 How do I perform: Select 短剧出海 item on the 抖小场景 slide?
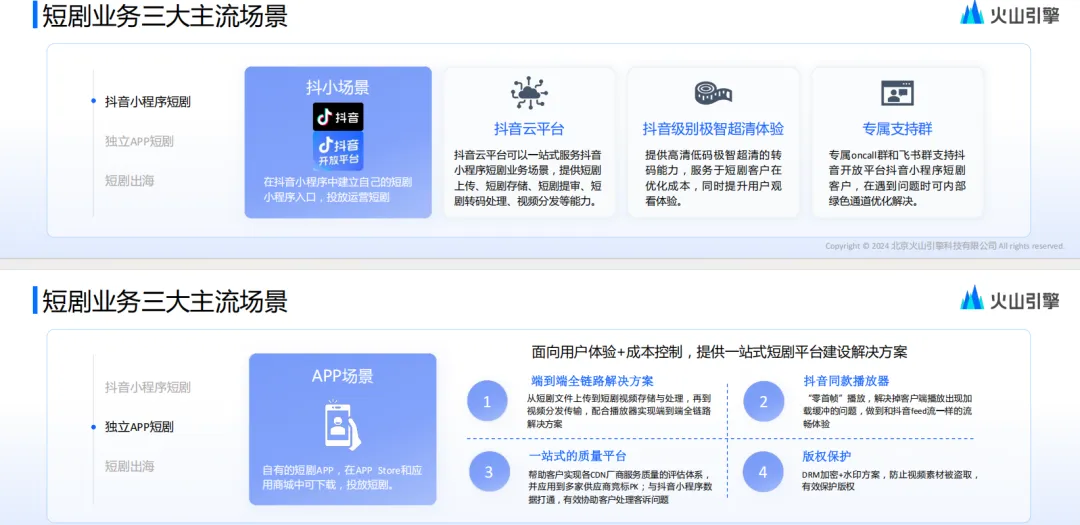129,181
